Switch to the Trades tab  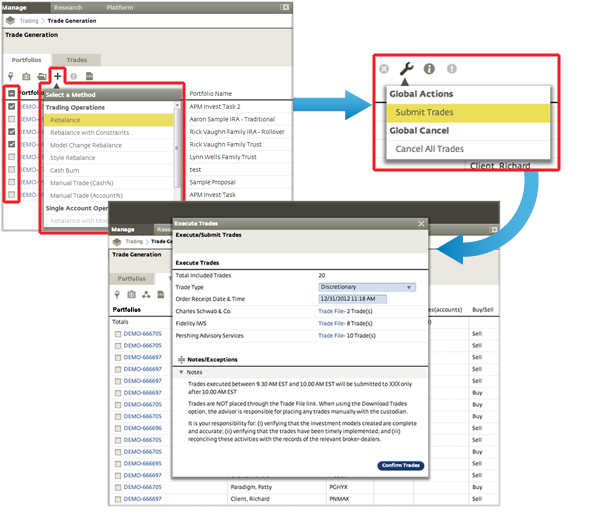76,60
